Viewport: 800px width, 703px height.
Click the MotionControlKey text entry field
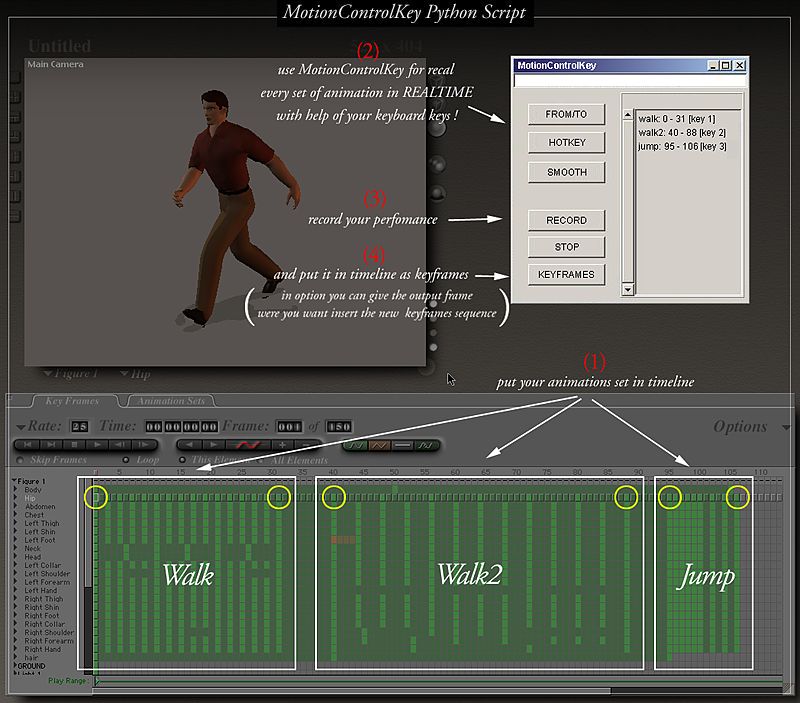[630, 81]
